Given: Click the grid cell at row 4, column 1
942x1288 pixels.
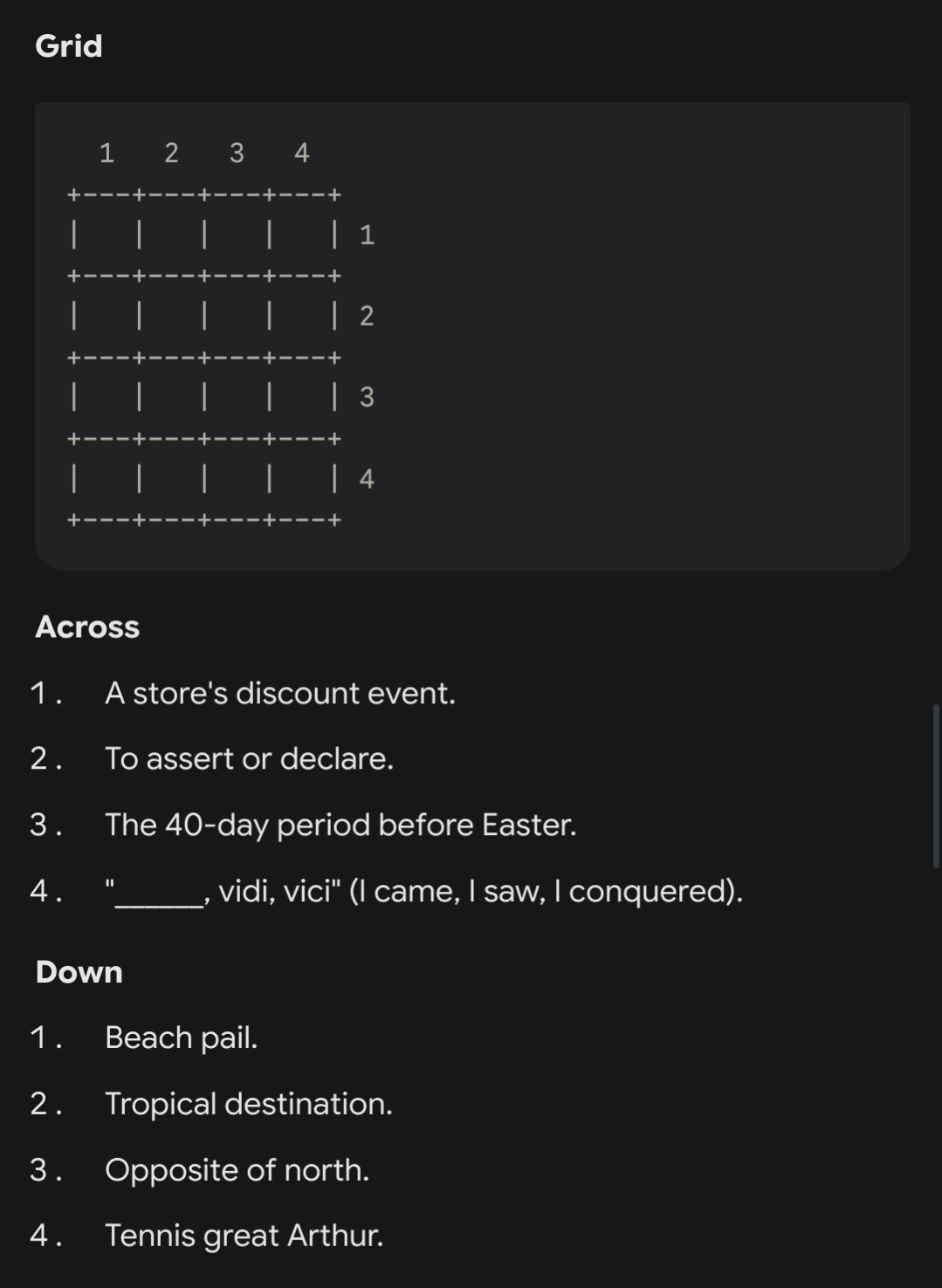Looking at the screenshot, I should (107, 479).
